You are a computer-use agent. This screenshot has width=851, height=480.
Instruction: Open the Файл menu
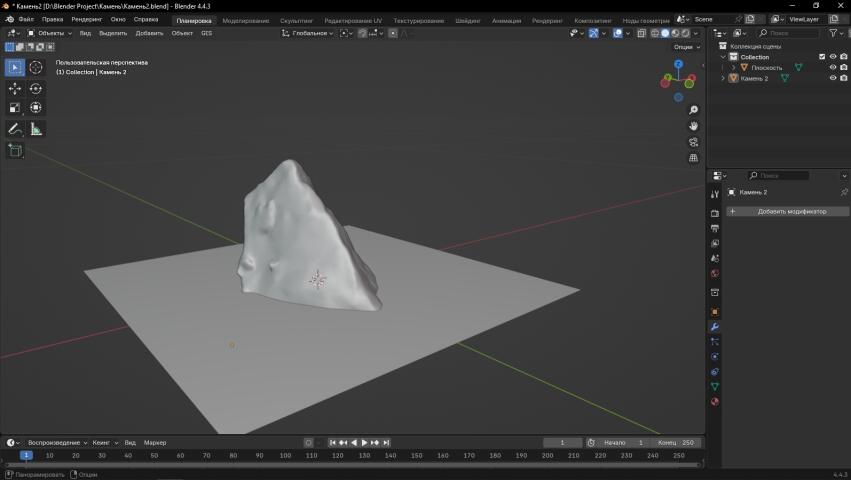point(26,20)
